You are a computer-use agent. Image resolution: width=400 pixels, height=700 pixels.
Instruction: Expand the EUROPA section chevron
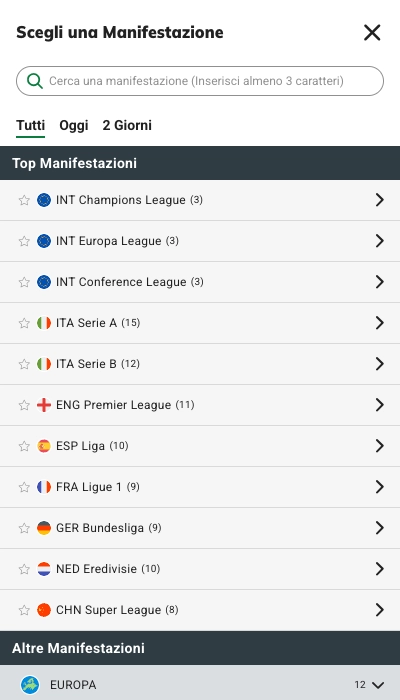[x=378, y=685]
